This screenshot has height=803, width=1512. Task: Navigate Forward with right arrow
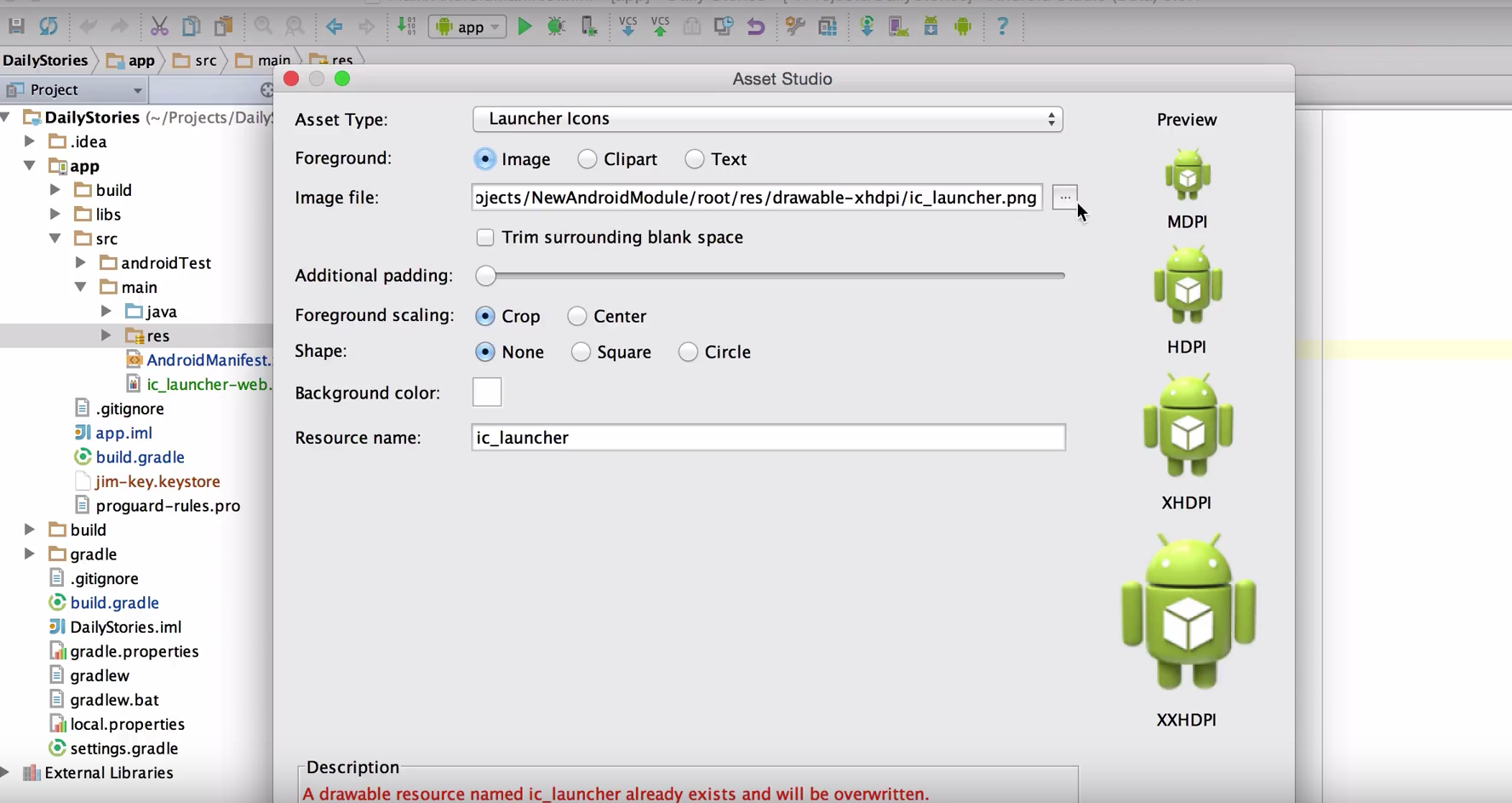[x=367, y=26]
